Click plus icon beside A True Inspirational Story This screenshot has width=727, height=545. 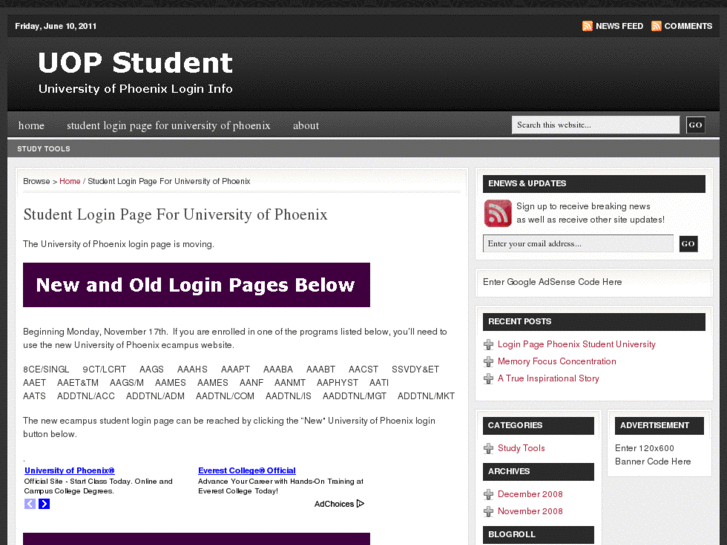point(488,378)
